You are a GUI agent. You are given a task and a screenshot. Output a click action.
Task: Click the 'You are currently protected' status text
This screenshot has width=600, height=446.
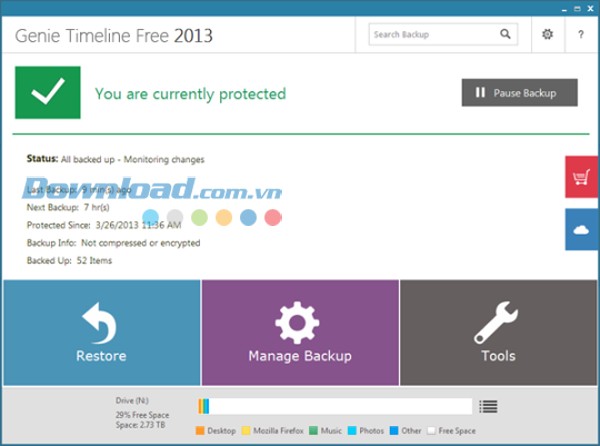click(x=190, y=94)
